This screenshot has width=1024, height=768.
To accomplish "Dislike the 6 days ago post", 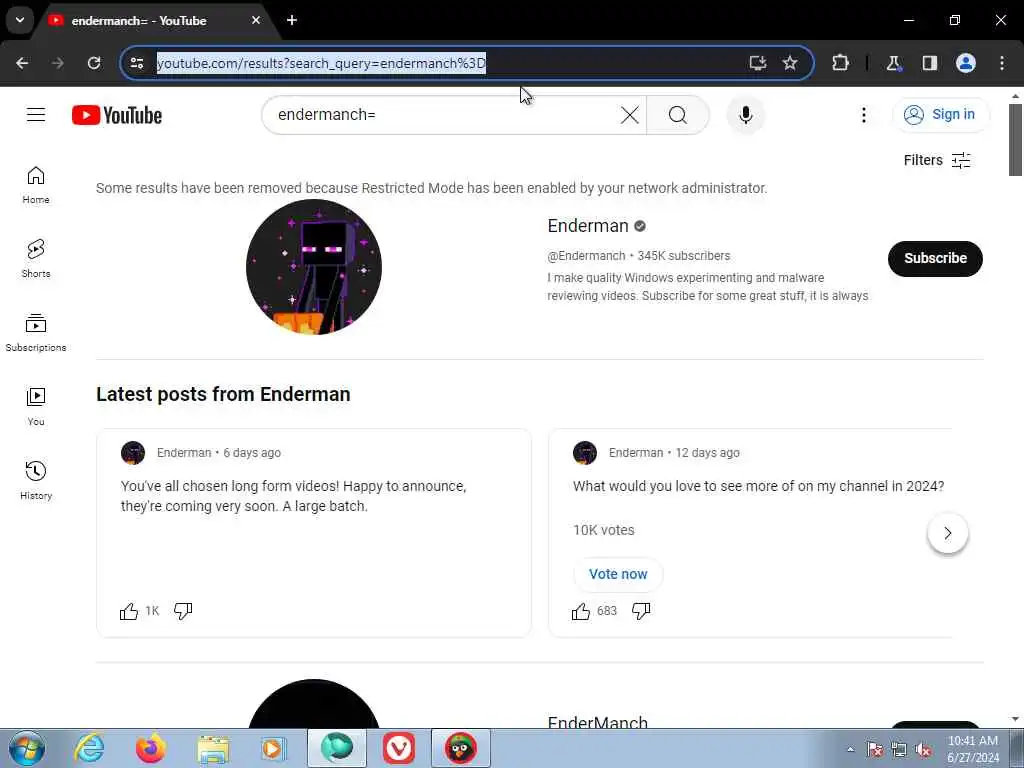I will pyautogui.click(x=183, y=611).
